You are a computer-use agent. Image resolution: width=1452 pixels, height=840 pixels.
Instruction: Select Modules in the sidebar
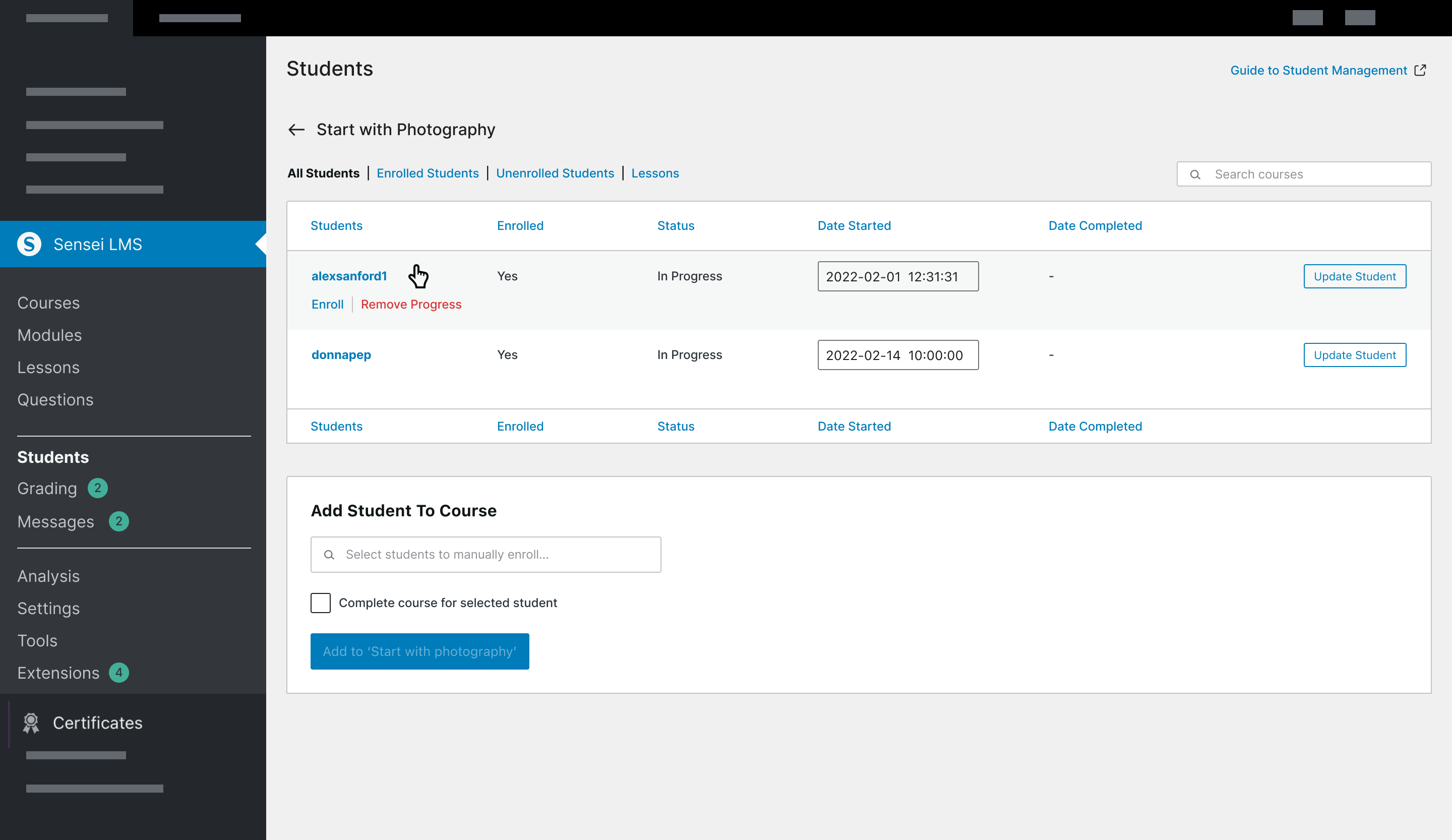click(49, 335)
